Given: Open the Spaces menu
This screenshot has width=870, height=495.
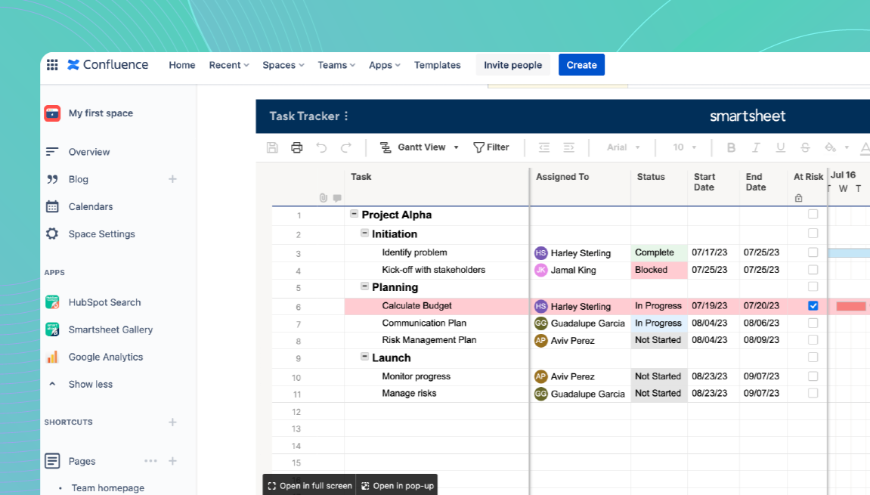Looking at the screenshot, I should pos(283,65).
